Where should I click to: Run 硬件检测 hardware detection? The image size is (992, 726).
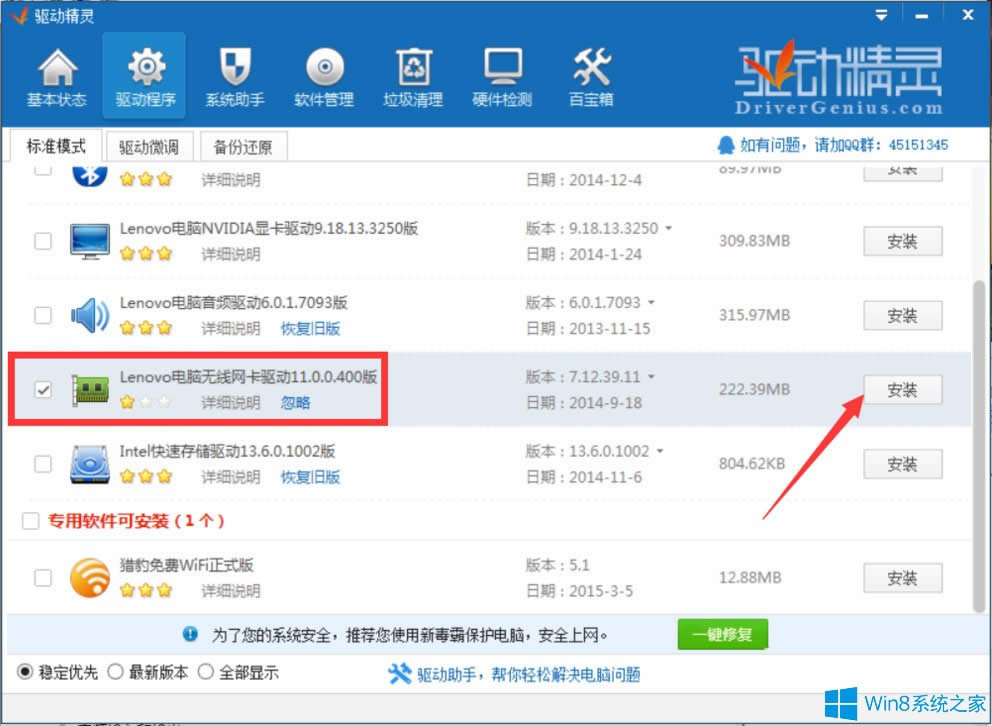[501, 75]
